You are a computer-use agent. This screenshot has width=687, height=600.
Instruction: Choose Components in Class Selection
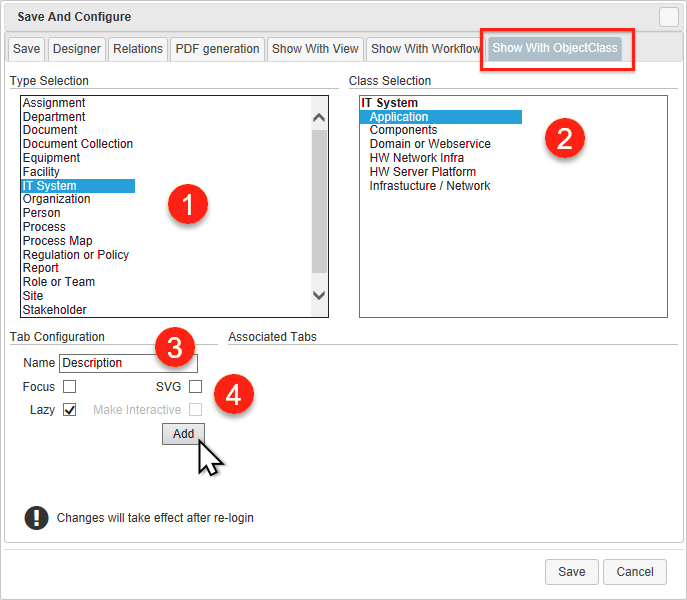click(403, 130)
